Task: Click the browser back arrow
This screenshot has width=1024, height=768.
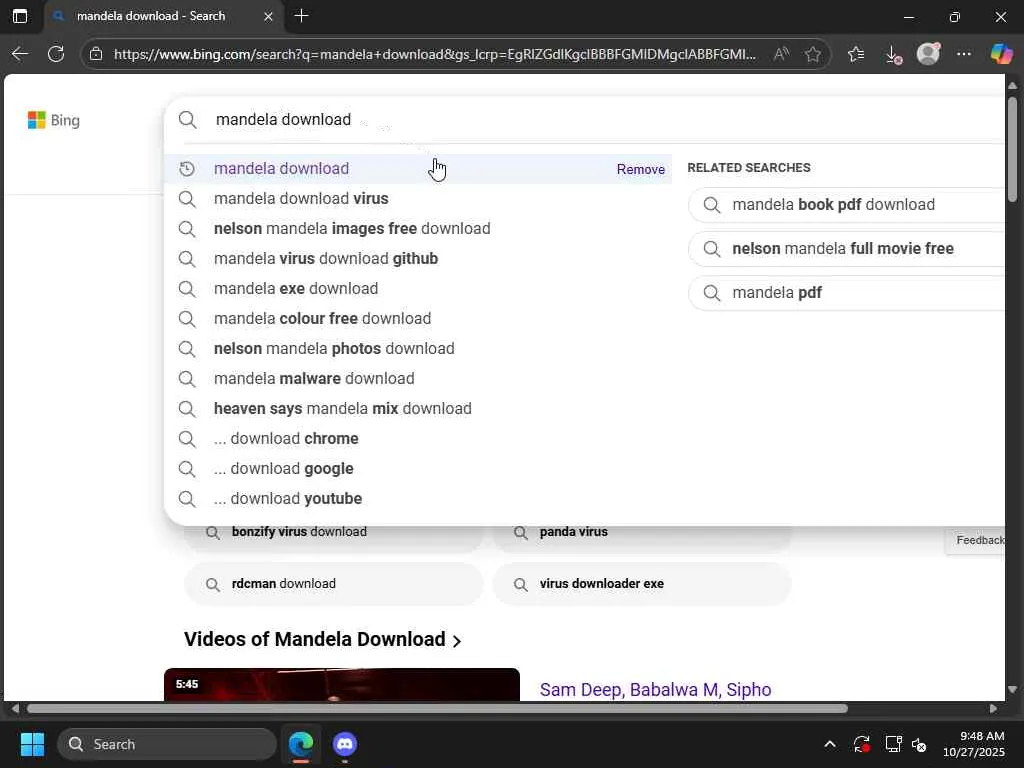Action: 20,54
